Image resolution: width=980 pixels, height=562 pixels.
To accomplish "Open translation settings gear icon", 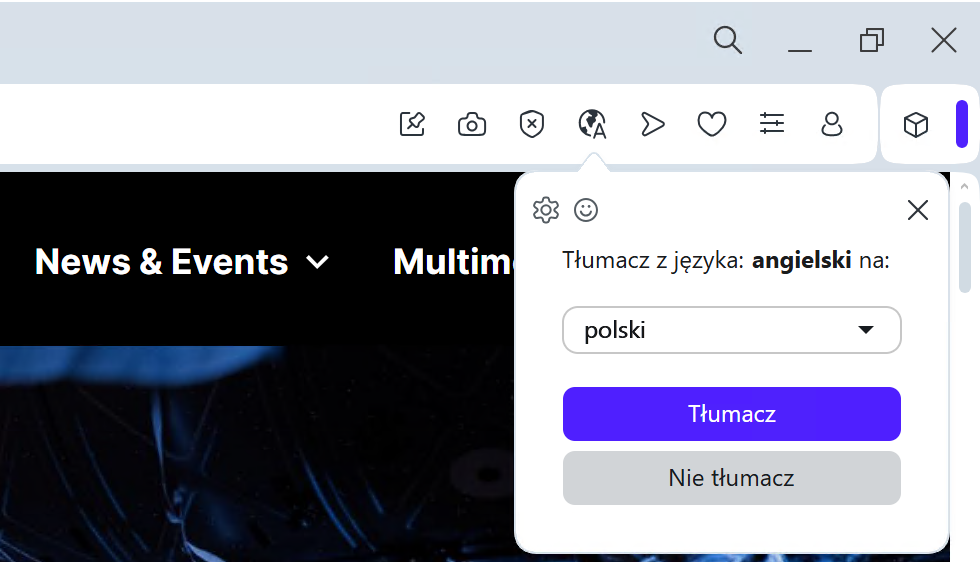I will point(546,210).
